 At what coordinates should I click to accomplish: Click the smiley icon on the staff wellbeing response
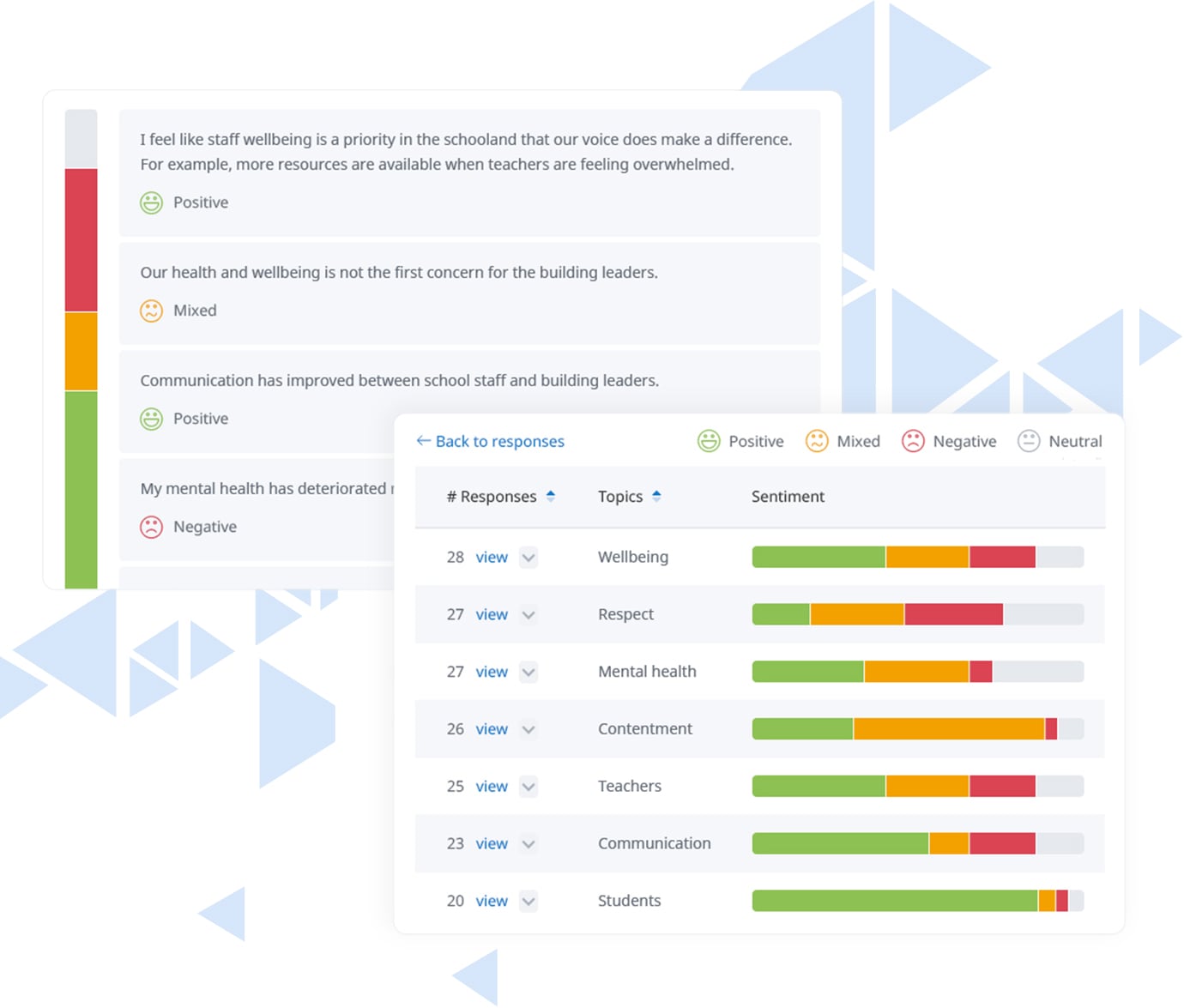click(x=151, y=202)
